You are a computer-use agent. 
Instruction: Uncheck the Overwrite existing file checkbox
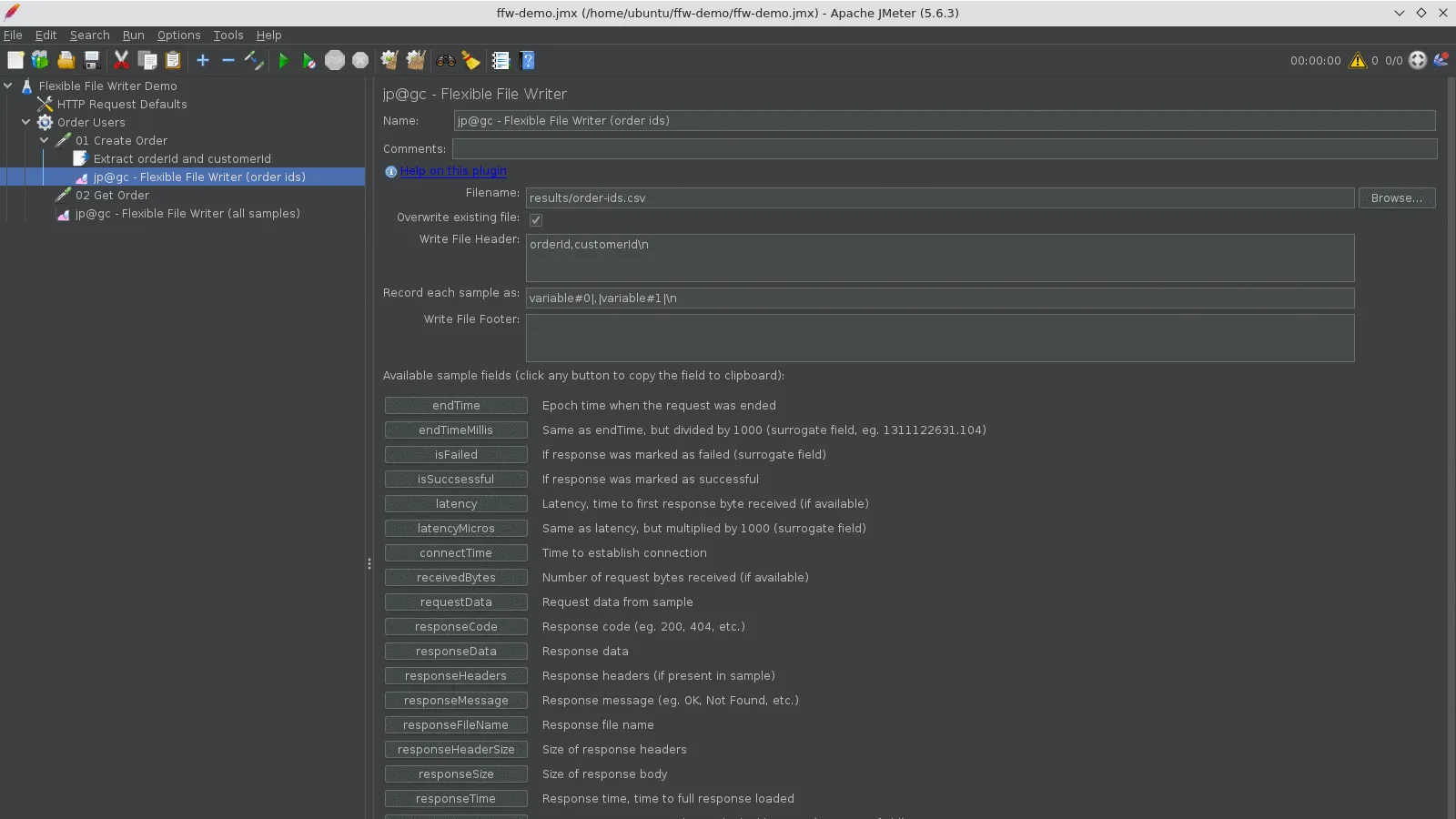[536, 219]
